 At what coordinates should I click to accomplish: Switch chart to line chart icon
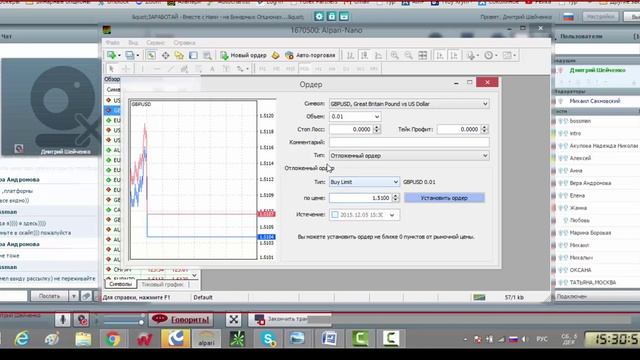378,55
